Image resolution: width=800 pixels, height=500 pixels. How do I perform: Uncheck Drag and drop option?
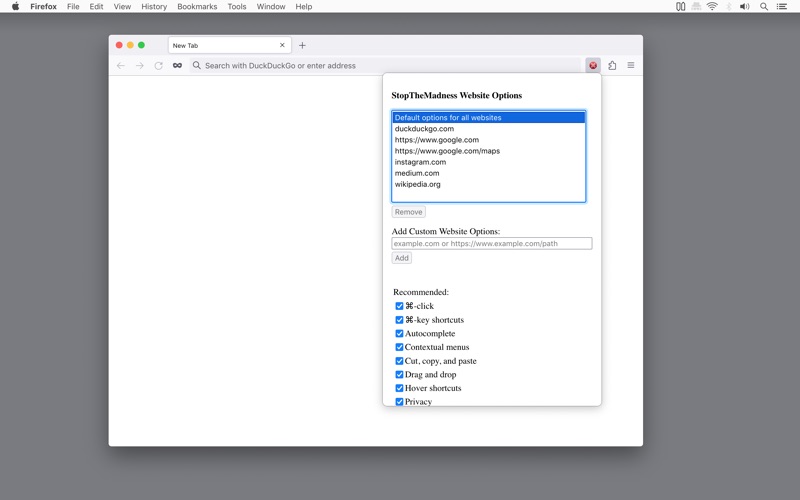point(399,374)
